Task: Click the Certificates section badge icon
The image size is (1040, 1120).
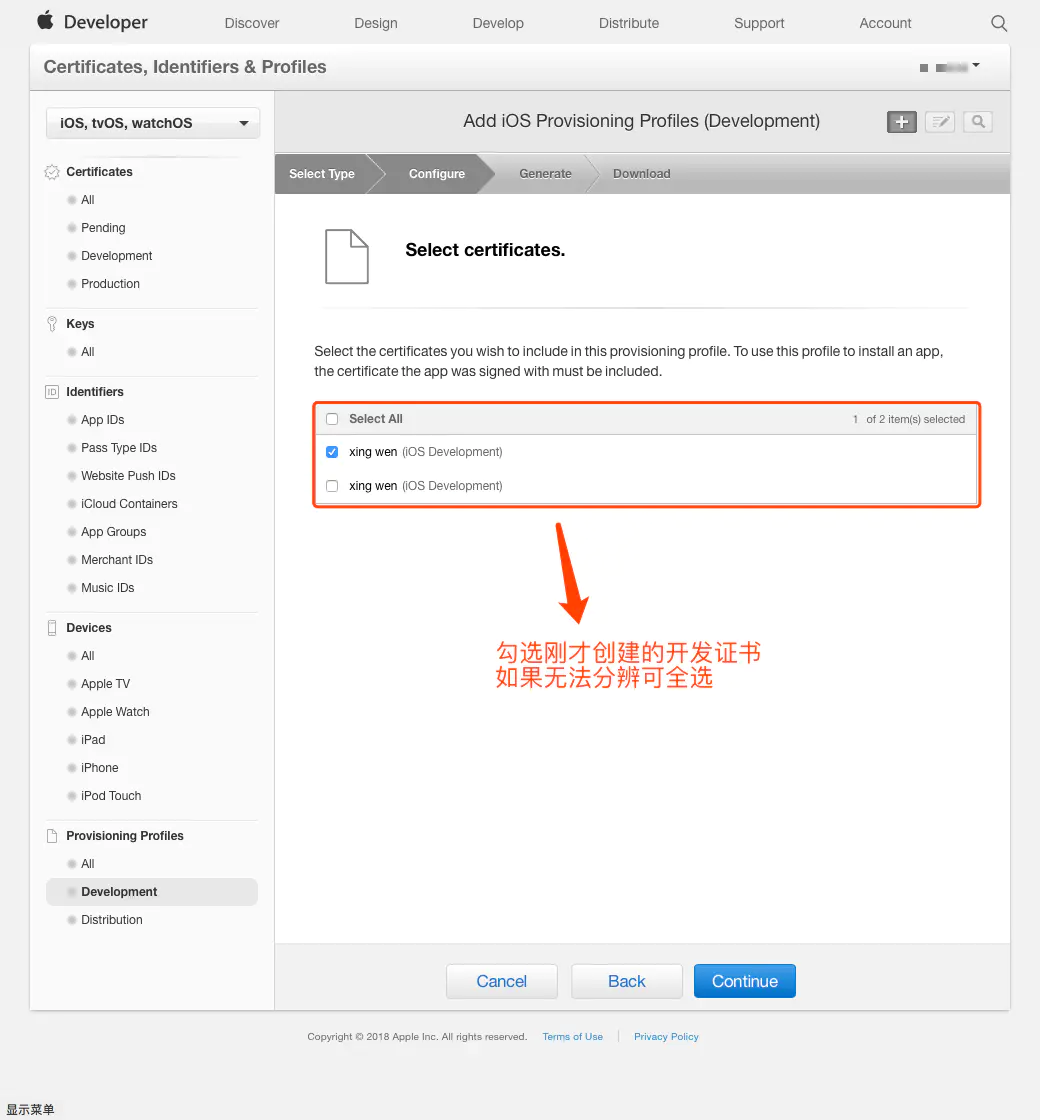Action: [x=51, y=172]
